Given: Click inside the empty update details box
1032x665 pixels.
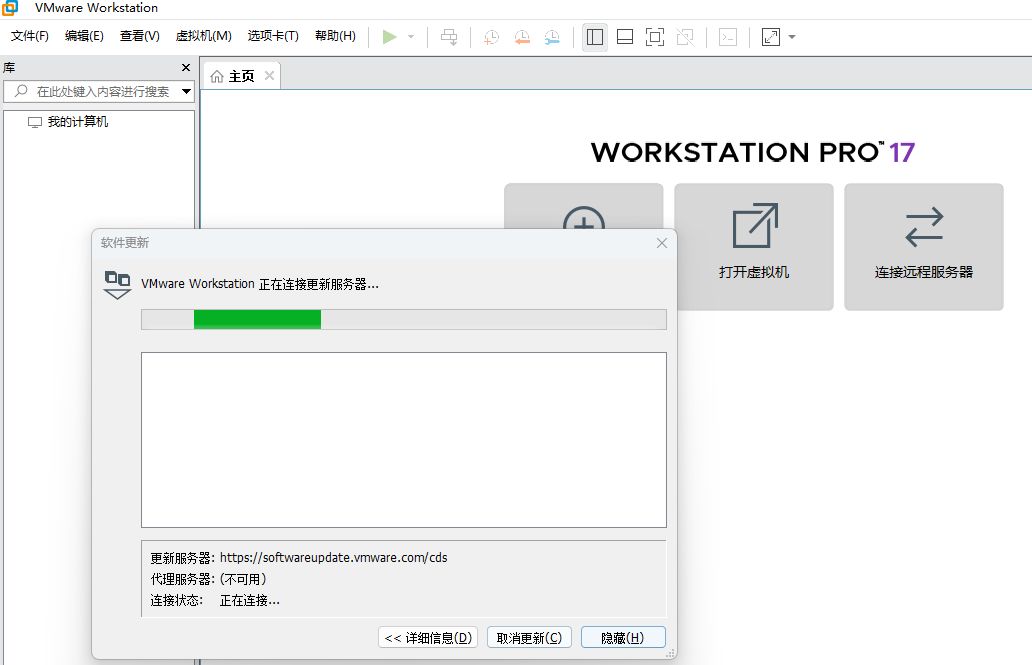Looking at the screenshot, I should (x=404, y=440).
